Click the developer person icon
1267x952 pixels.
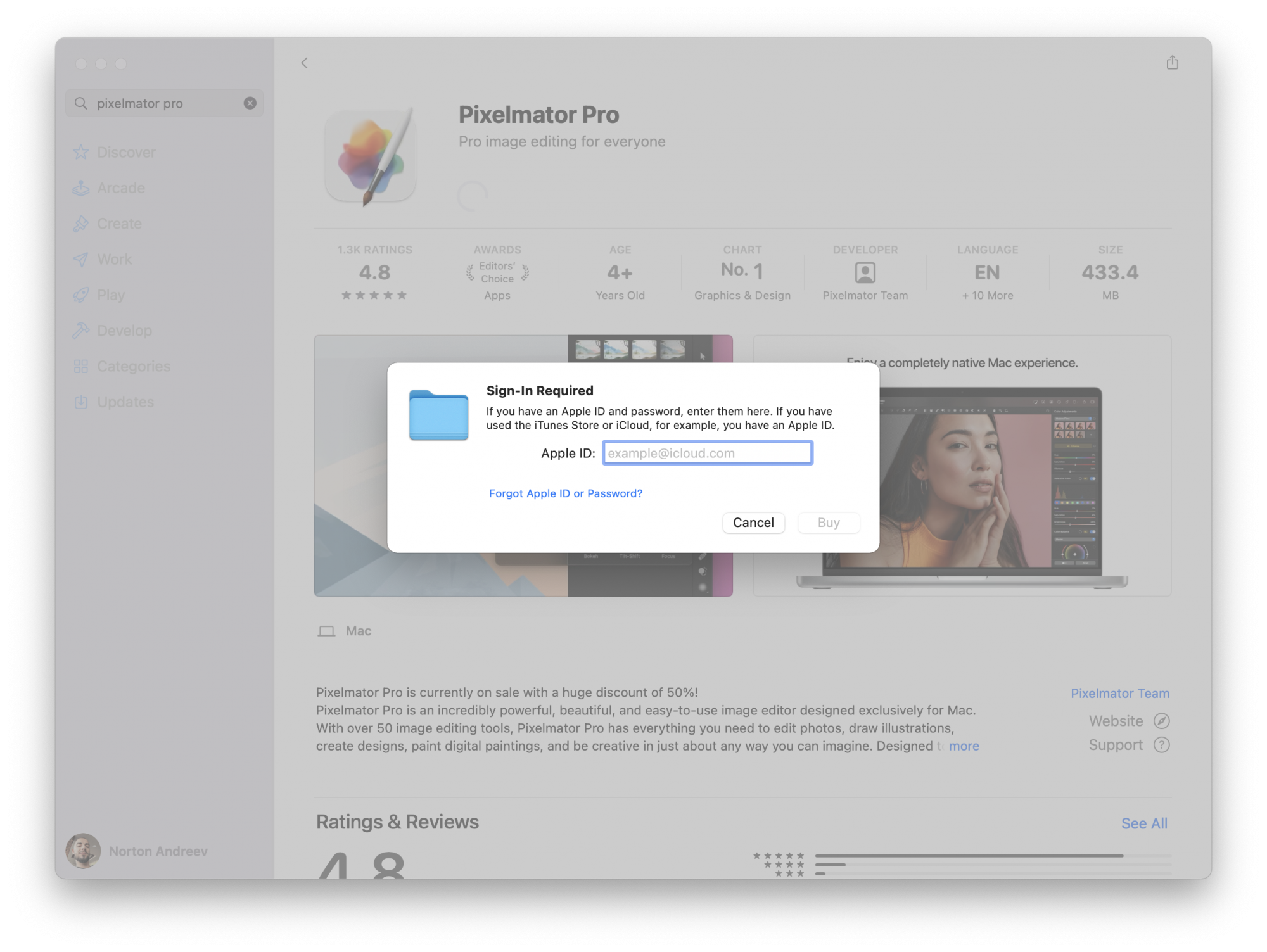point(865,273)
